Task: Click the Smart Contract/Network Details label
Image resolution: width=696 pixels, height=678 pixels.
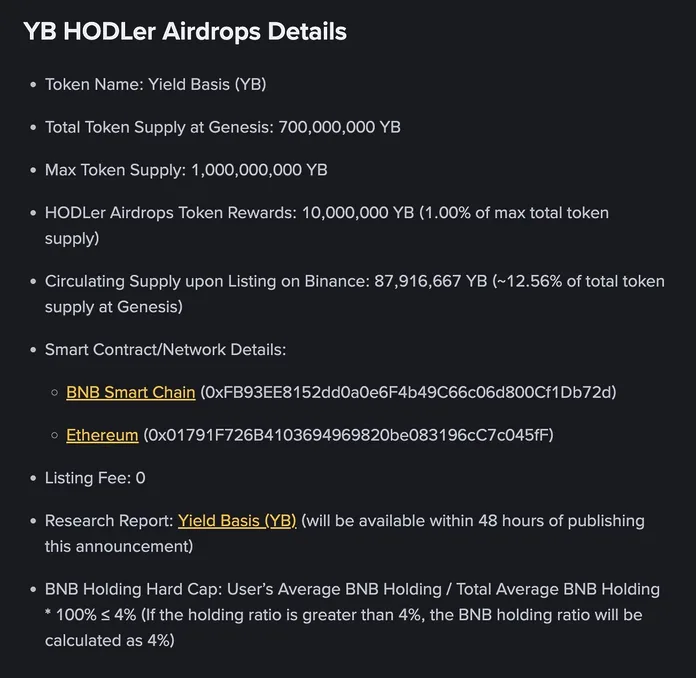Action: (x=165, y=349)
